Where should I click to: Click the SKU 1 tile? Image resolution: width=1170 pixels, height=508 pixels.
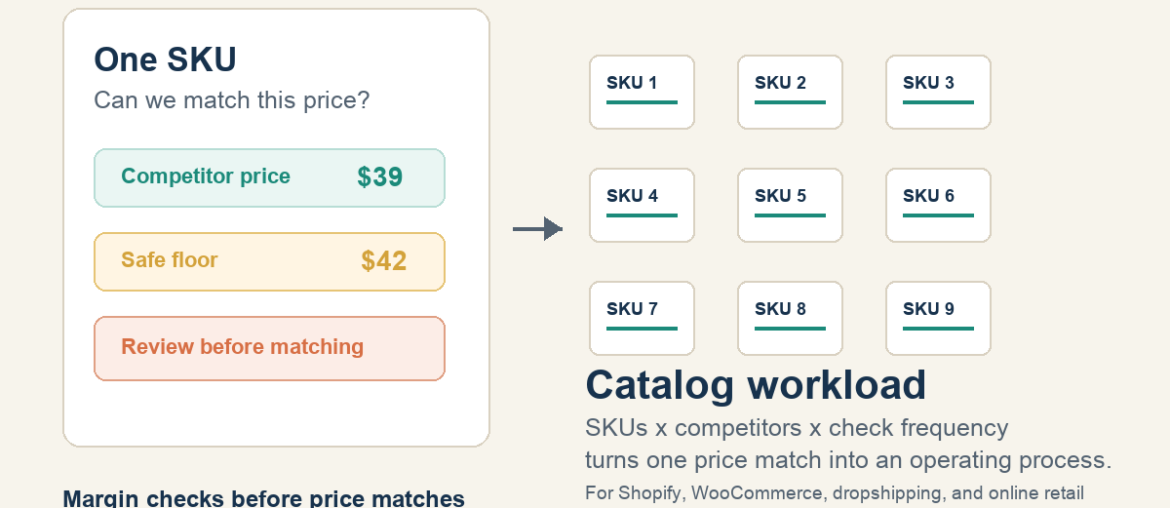[x=642, y=92]
